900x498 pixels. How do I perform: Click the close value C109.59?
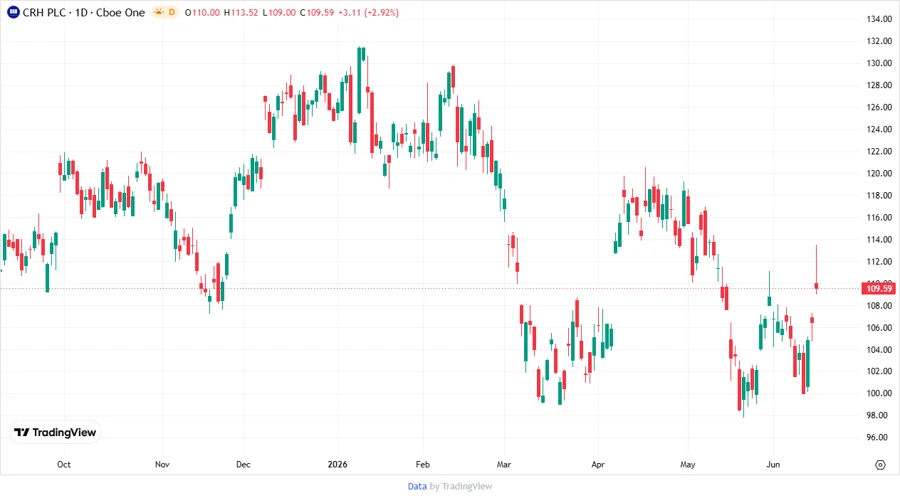[x=317, y=13]
